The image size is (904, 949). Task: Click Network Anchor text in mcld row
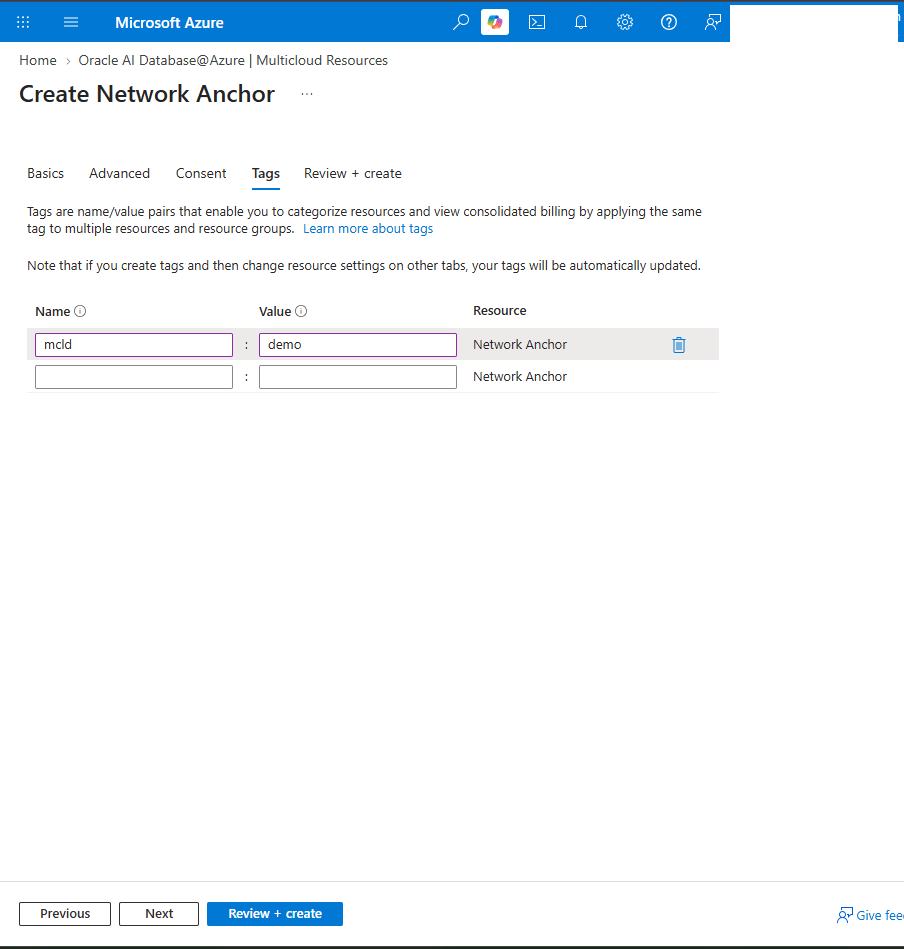pos(520,344)
